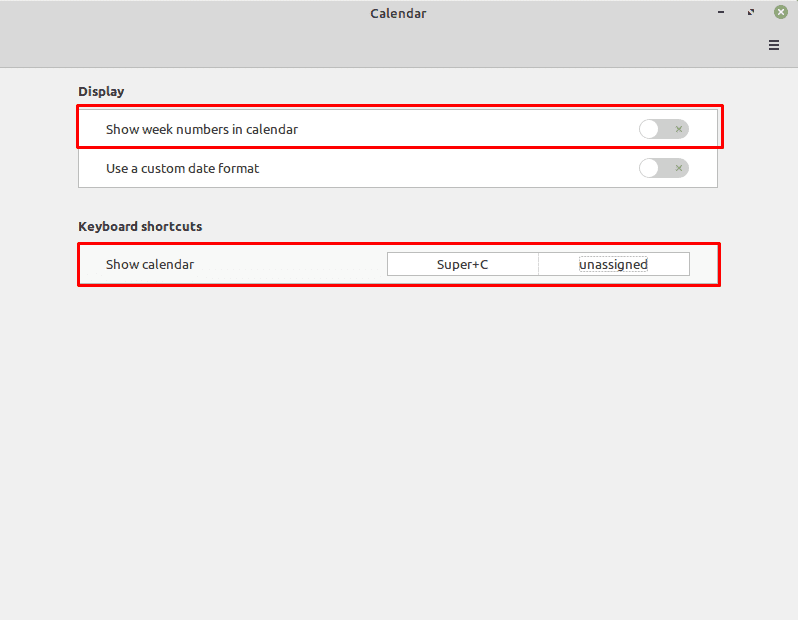This screenshot has height=620, width=798.
Task: Minimize the Calendar settings window
Action: [721, 12]
